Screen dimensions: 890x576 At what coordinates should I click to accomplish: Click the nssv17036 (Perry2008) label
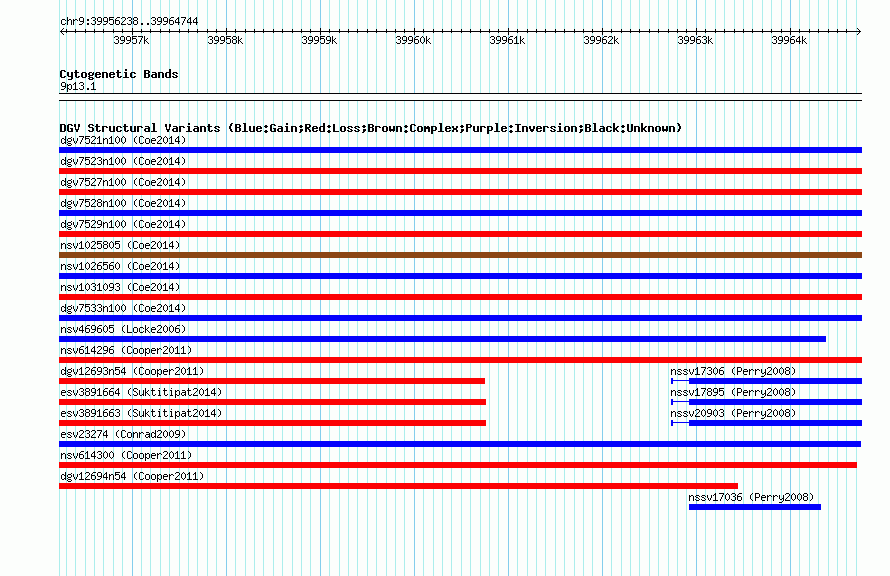pyautogui.click(x=751, y=497)
